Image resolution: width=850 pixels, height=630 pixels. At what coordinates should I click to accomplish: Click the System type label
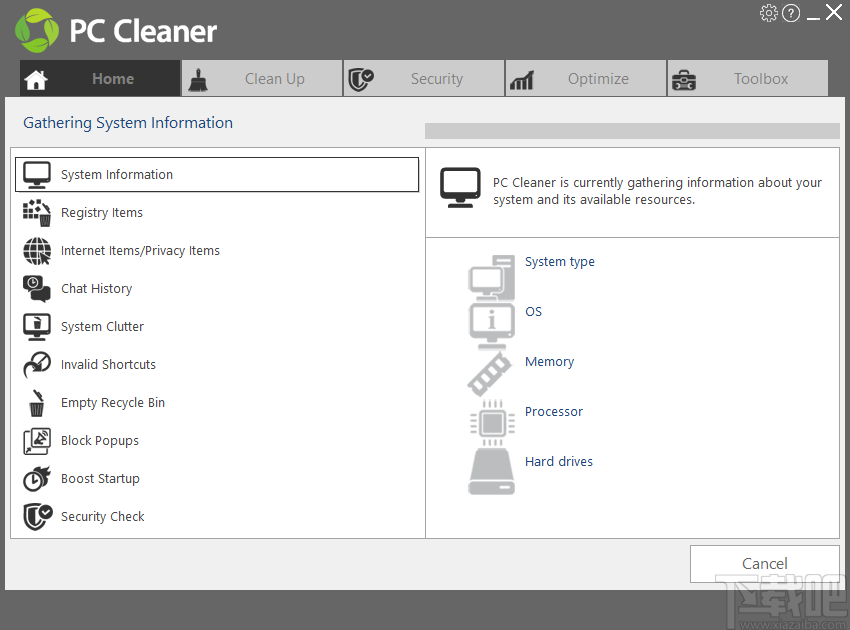[559, 262]
